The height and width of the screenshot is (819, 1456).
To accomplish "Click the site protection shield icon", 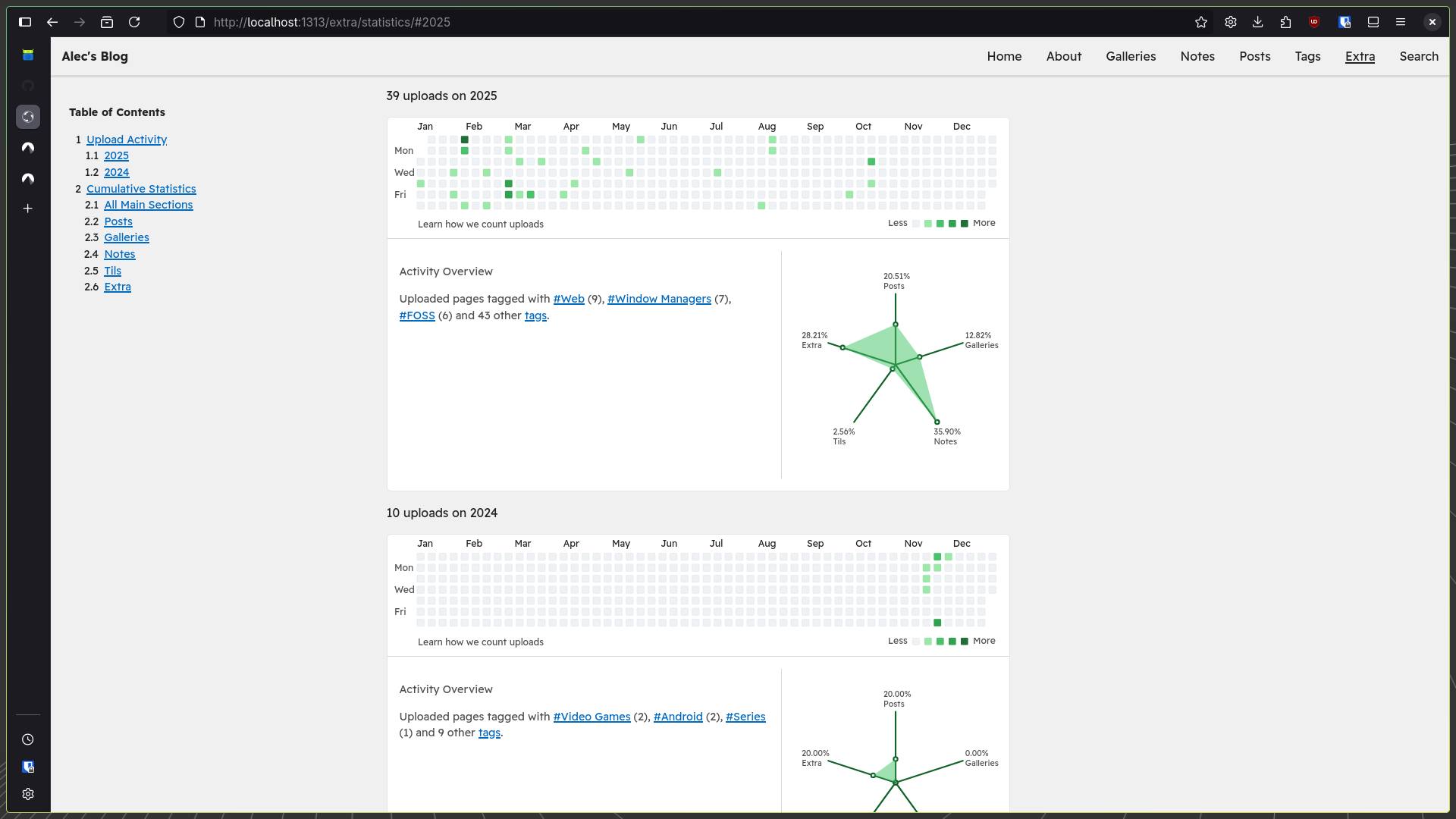I will pos(179,22).
